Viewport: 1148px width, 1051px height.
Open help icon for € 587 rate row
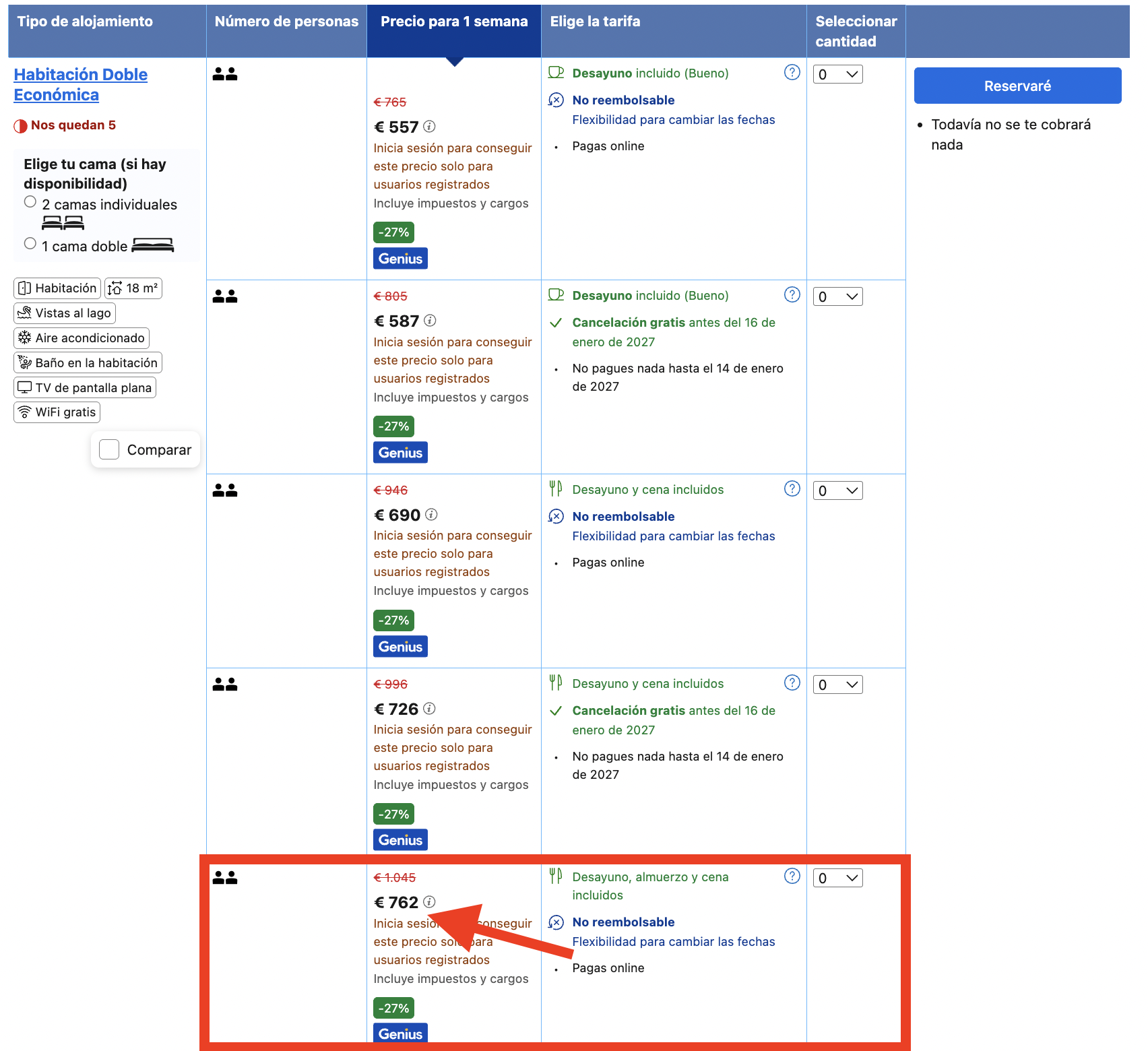point(792,294)
